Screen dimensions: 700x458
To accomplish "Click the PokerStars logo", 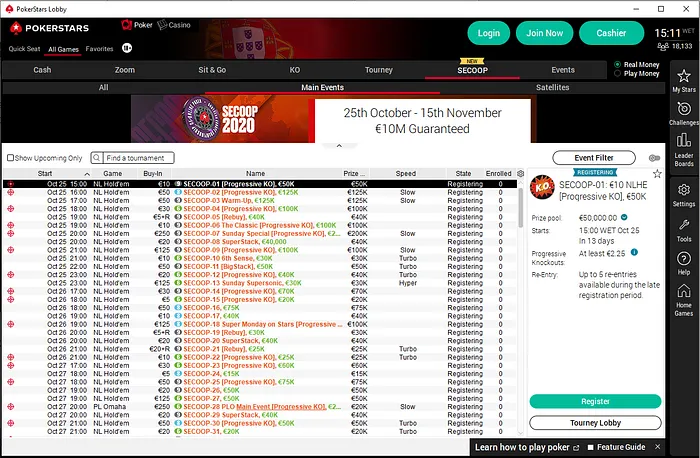I will [50, 28].
